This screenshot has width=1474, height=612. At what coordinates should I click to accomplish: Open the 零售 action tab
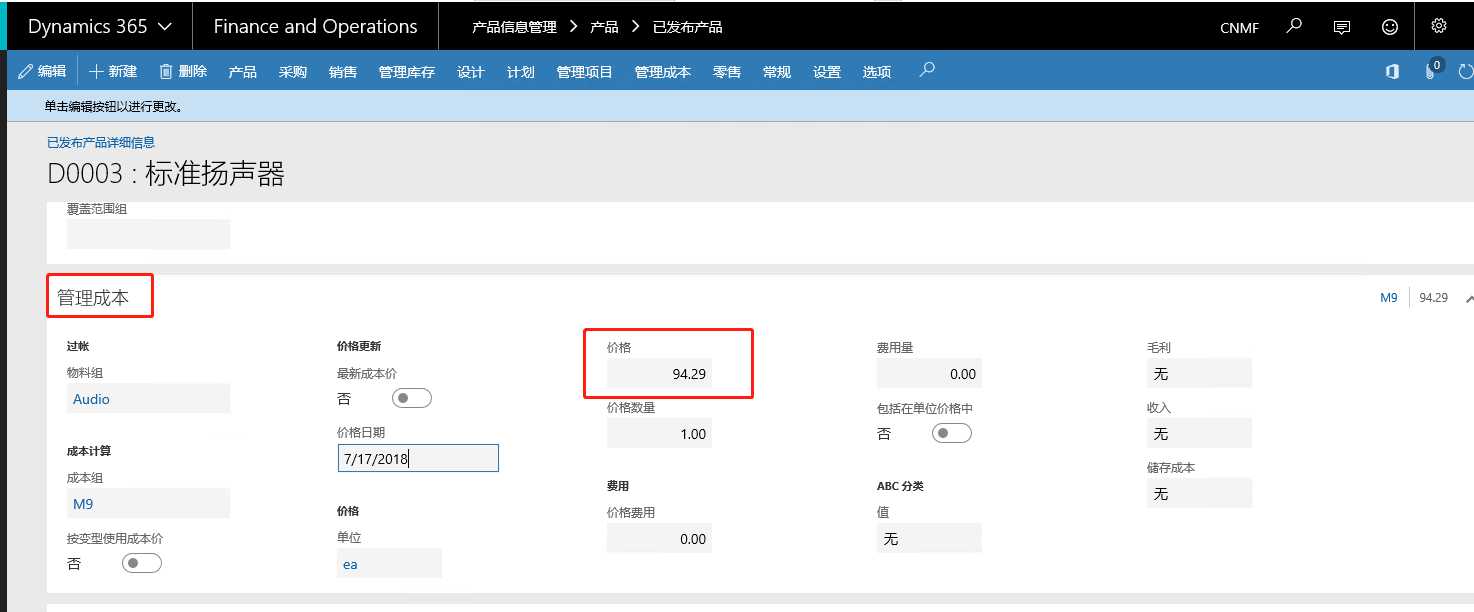click(x=727, y=72)
